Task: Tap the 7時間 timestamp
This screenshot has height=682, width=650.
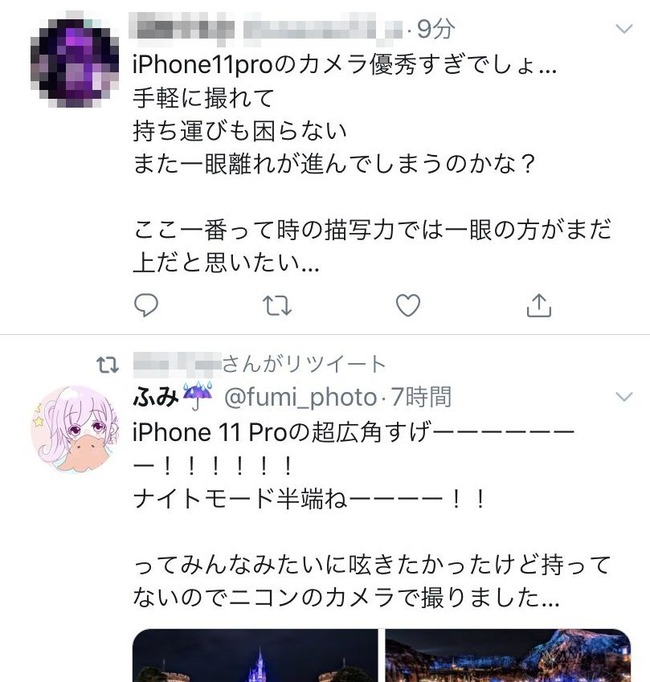Action: (x=421, y=397)
